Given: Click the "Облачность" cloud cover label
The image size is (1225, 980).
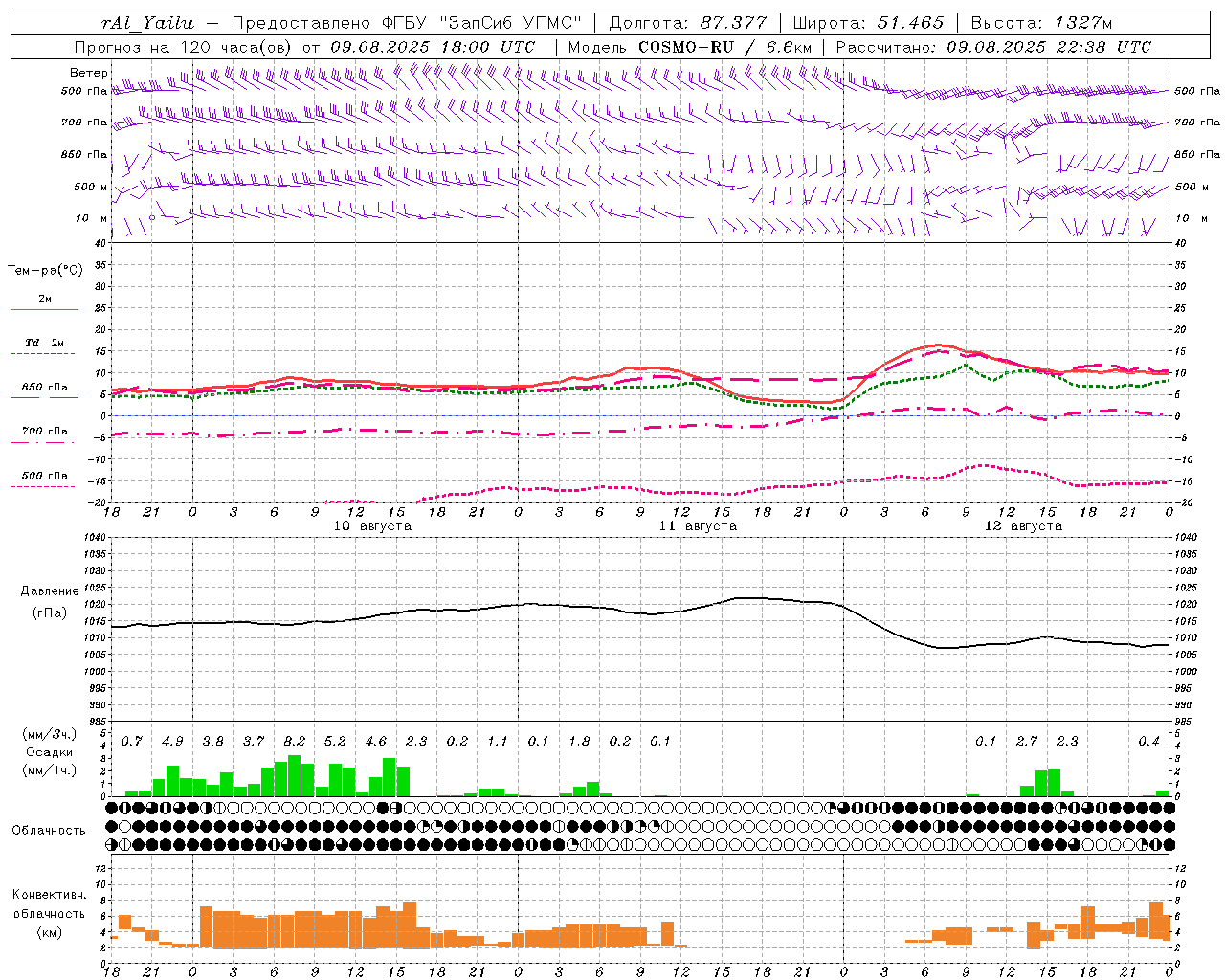Looking at the screenshot, I should 49,831.
